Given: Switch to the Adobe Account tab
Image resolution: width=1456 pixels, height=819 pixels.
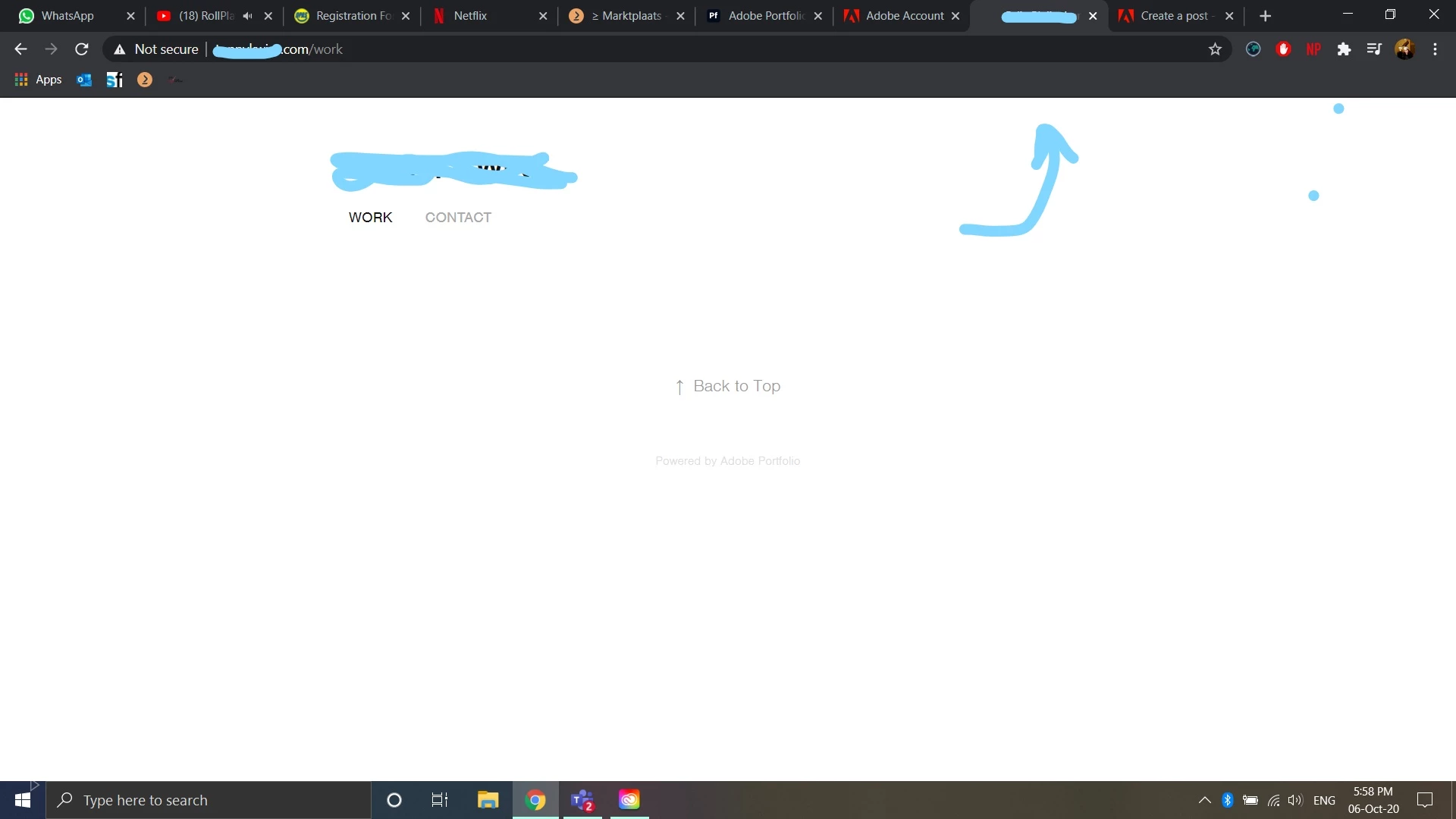Looking at the screenshot, I should (904, 16).
